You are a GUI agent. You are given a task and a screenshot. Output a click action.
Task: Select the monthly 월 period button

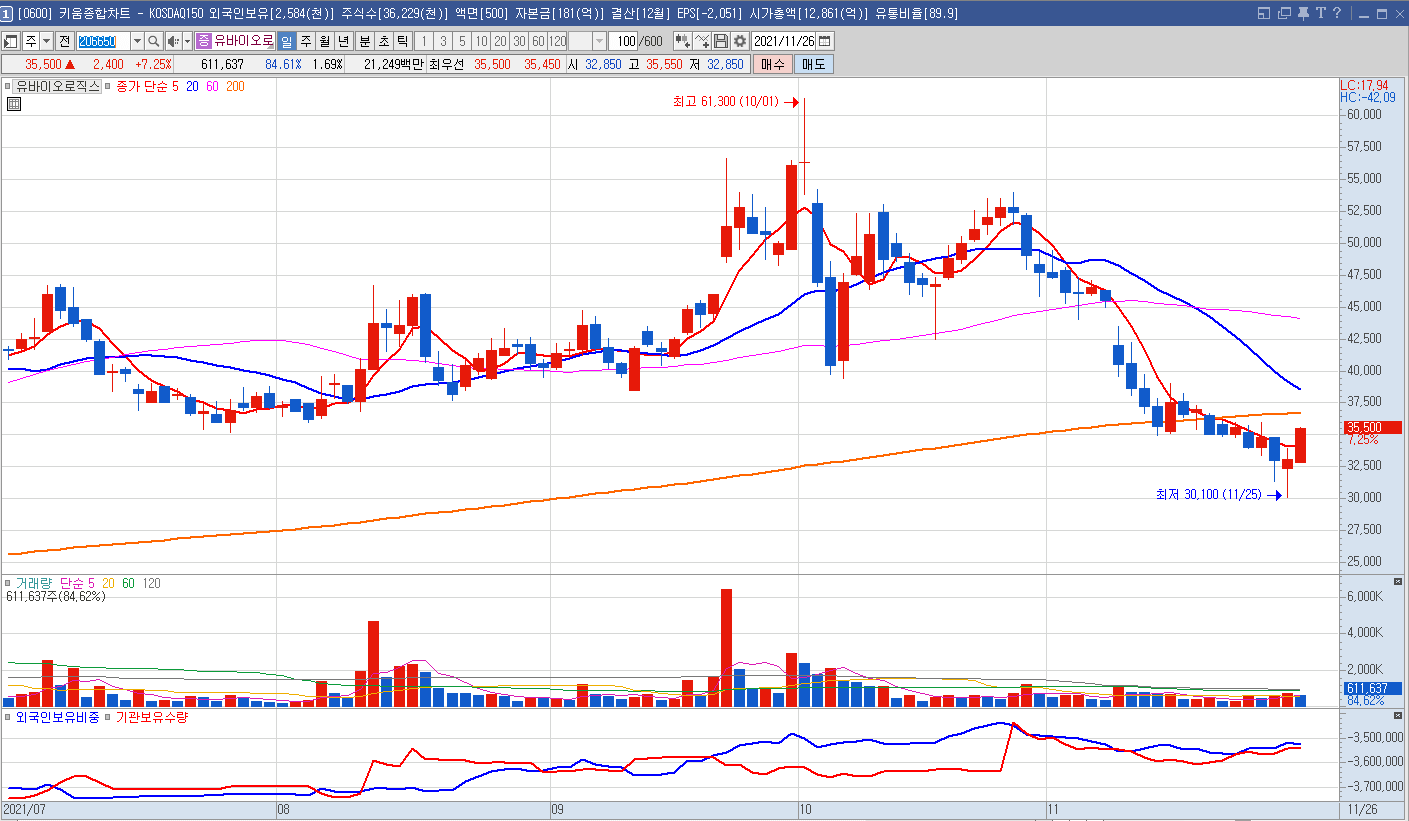(x=325, y=41)
